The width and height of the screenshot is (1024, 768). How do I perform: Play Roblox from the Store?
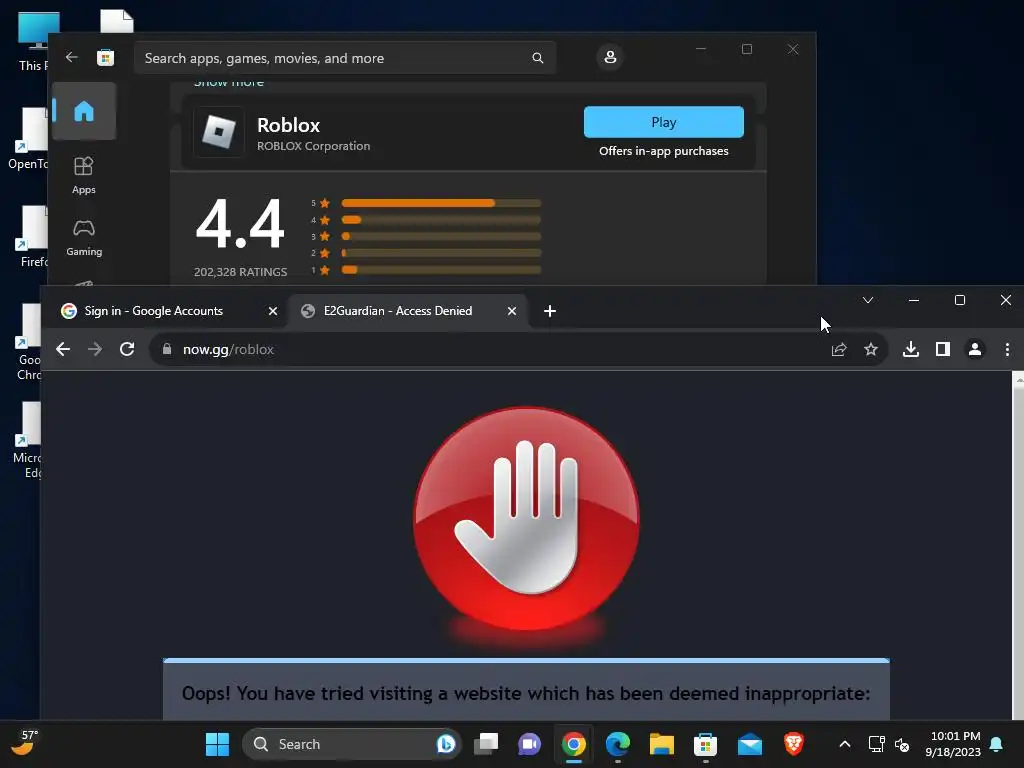[664, 122]
